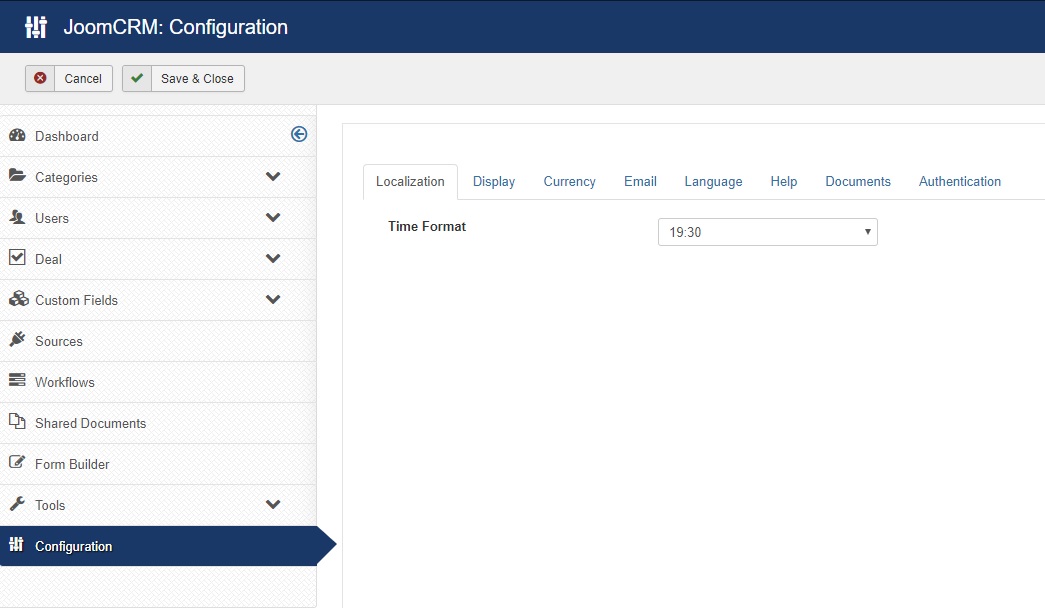The width and height of the screenshot is (1045, 608).
Task: Expand the Users menu chevron
Action: tap(273, 217)
